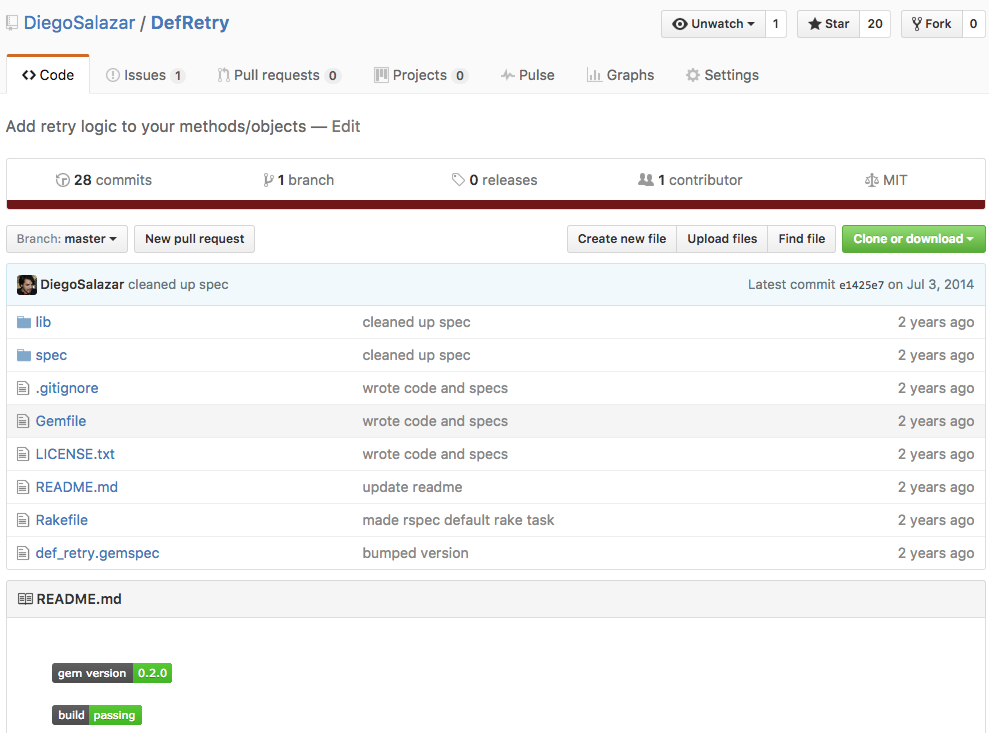This screenshot has width=989, height=733.
Task: Open the fork count 0
Action: (x=973, y=24)
